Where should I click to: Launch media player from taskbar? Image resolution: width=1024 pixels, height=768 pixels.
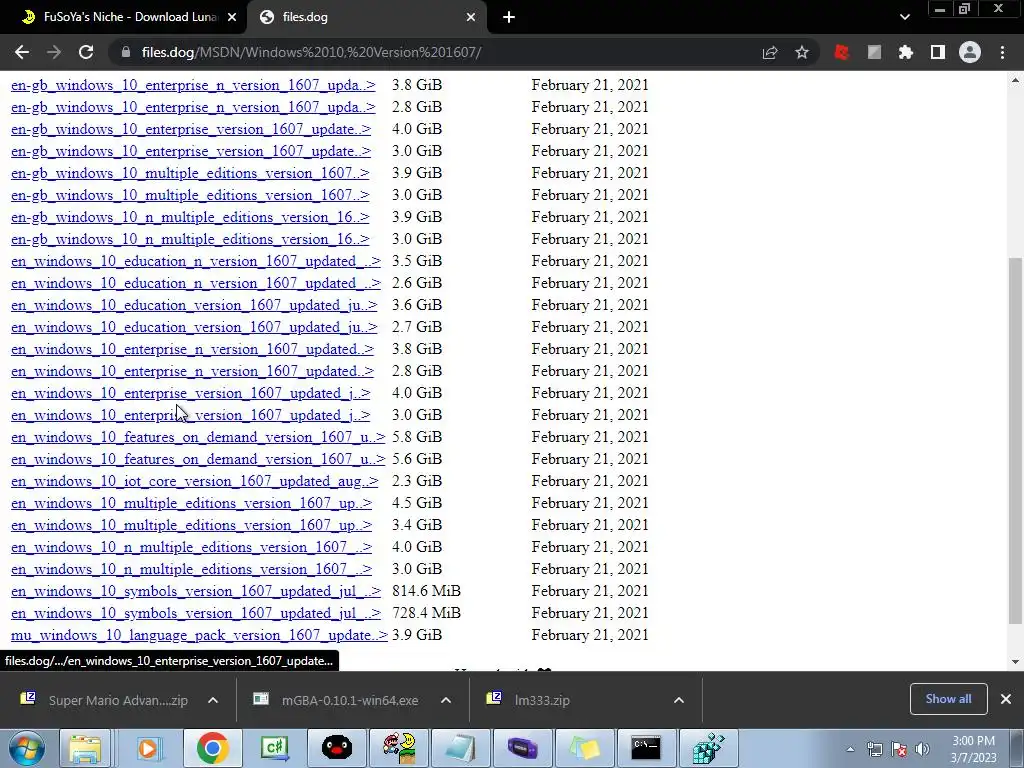pos(148,748)
